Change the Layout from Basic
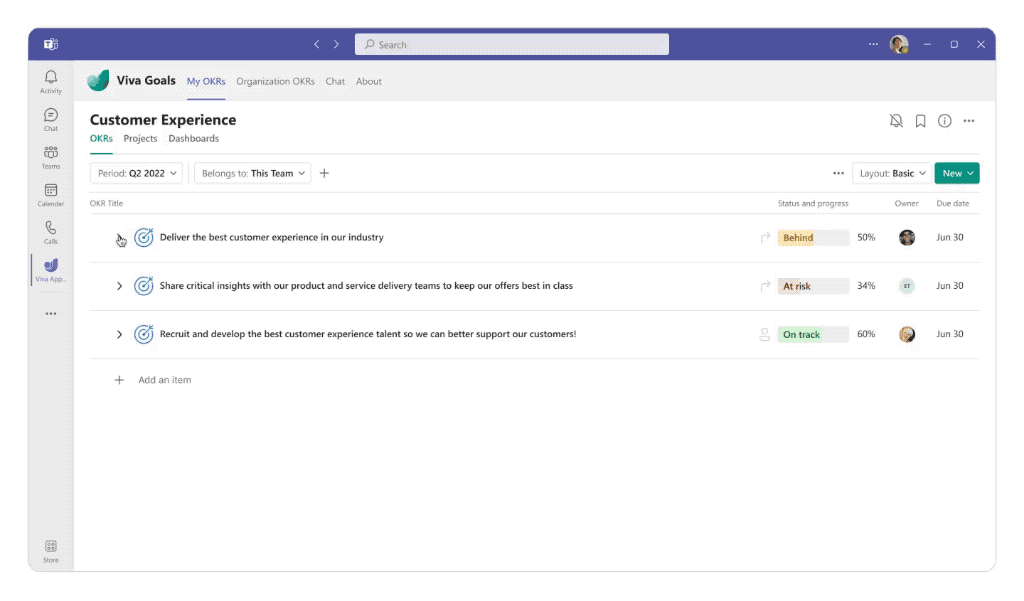The width and height of the screenshot is (1024, 601). 890,172
